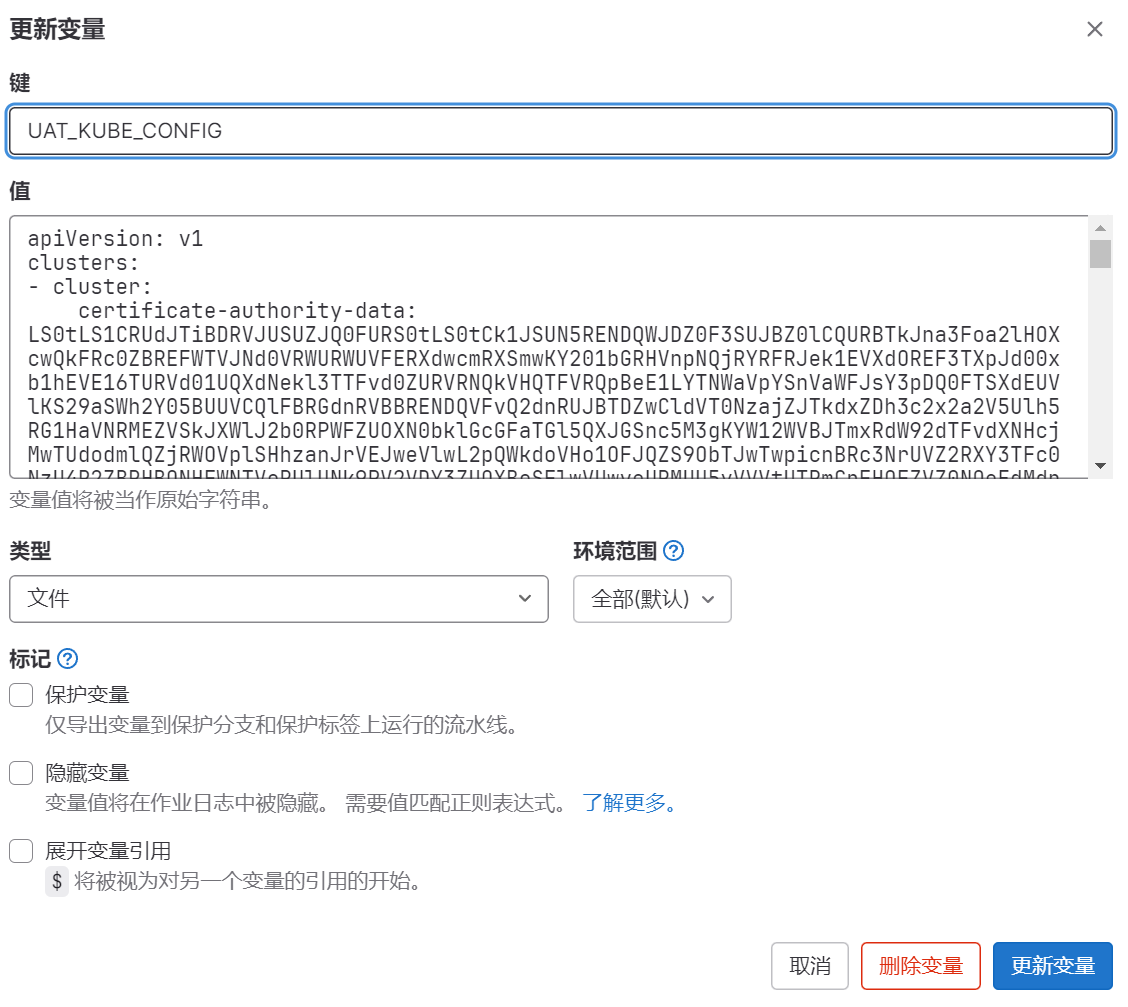Screen dimensions: 1128x1007
Task: Toggle the 隐藏变量 checkbox
Action: click(21, 773)
